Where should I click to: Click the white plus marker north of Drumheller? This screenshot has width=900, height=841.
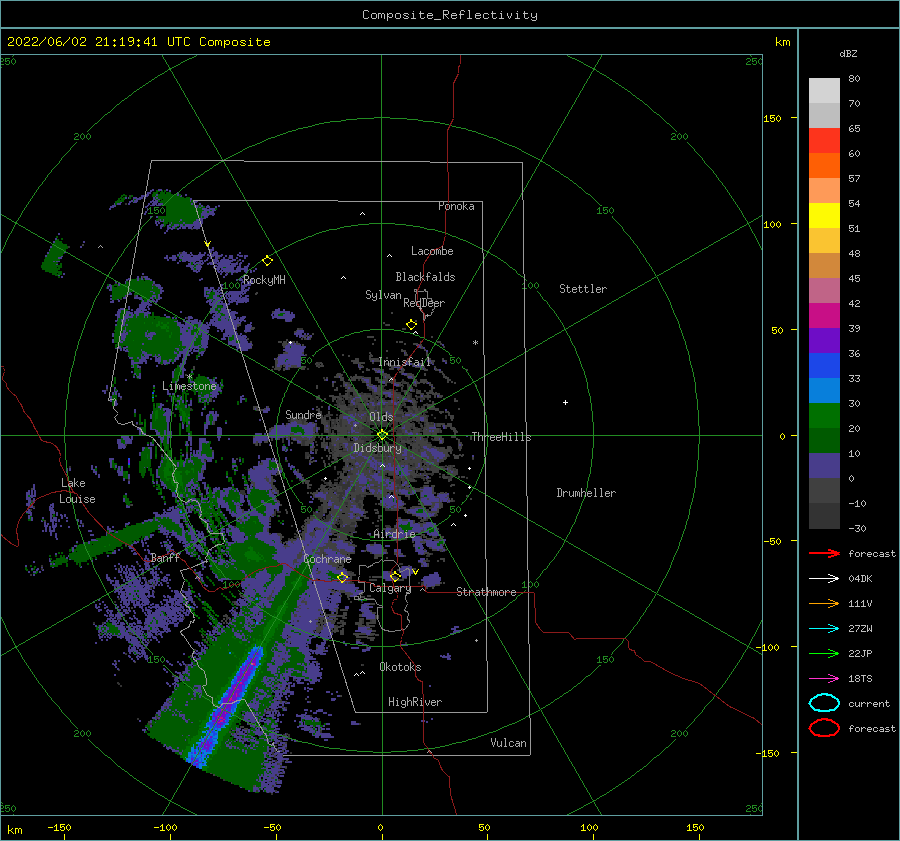(x=565, y=402)
